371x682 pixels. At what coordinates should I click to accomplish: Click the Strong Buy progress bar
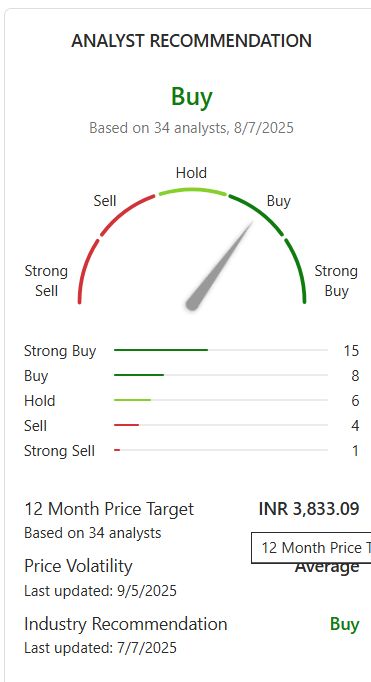coord(221,350)
